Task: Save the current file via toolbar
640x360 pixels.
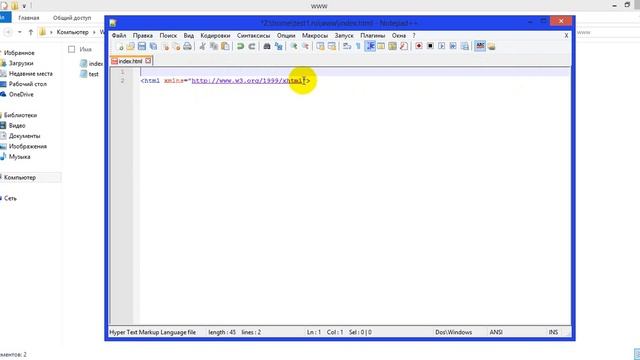Action: (x=142, y=47)
